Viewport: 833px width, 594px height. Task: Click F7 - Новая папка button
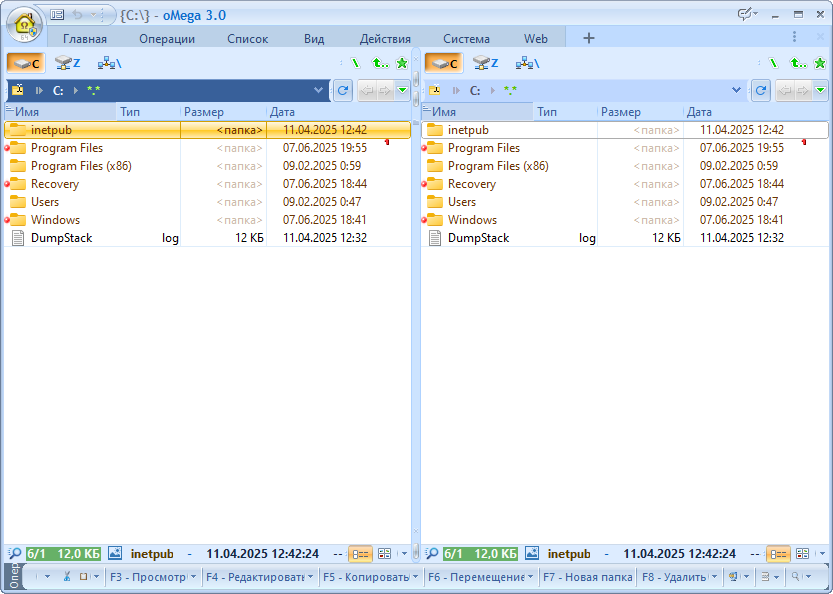point(588,577)
